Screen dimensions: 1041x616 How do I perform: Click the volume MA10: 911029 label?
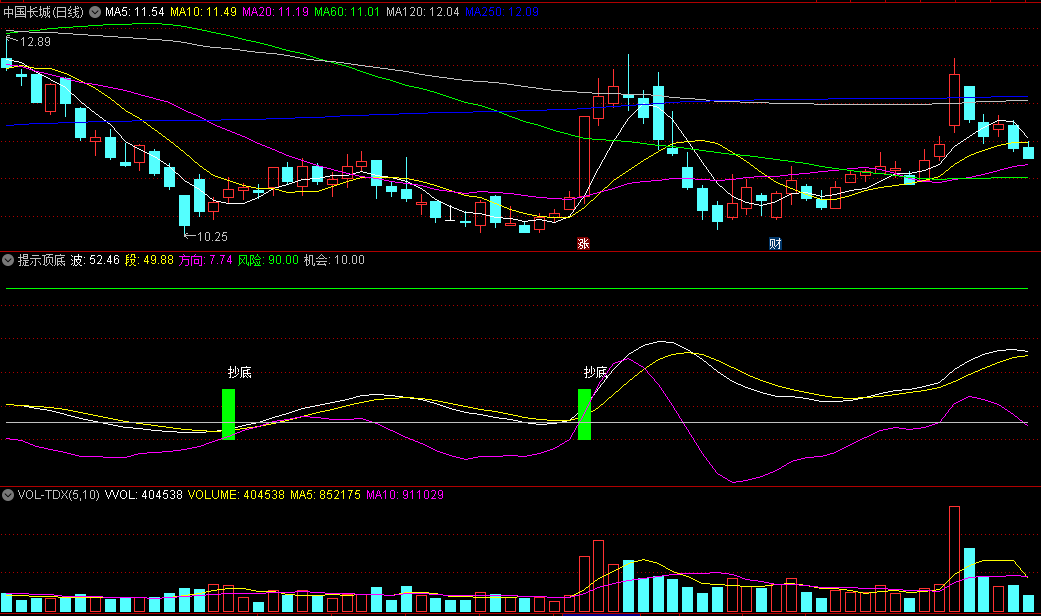(405, 495)
